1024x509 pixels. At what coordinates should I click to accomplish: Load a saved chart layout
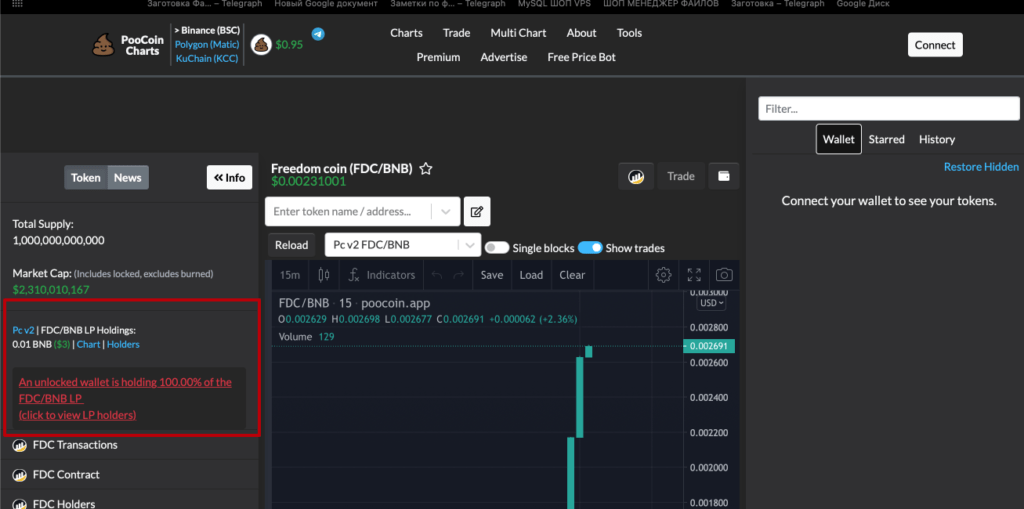click(531, 275)
